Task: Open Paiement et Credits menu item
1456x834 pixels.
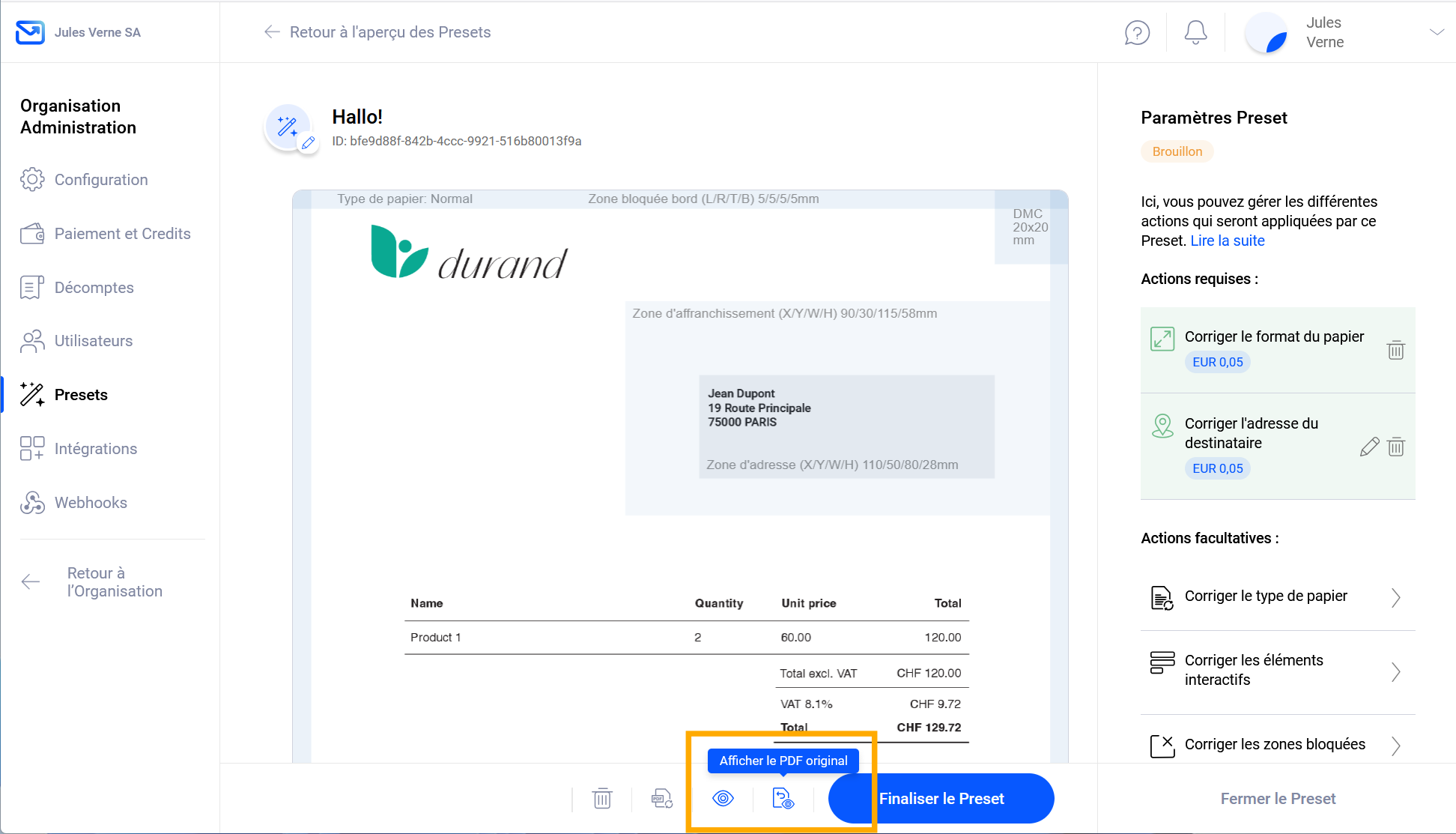Action: pos(122,234)
